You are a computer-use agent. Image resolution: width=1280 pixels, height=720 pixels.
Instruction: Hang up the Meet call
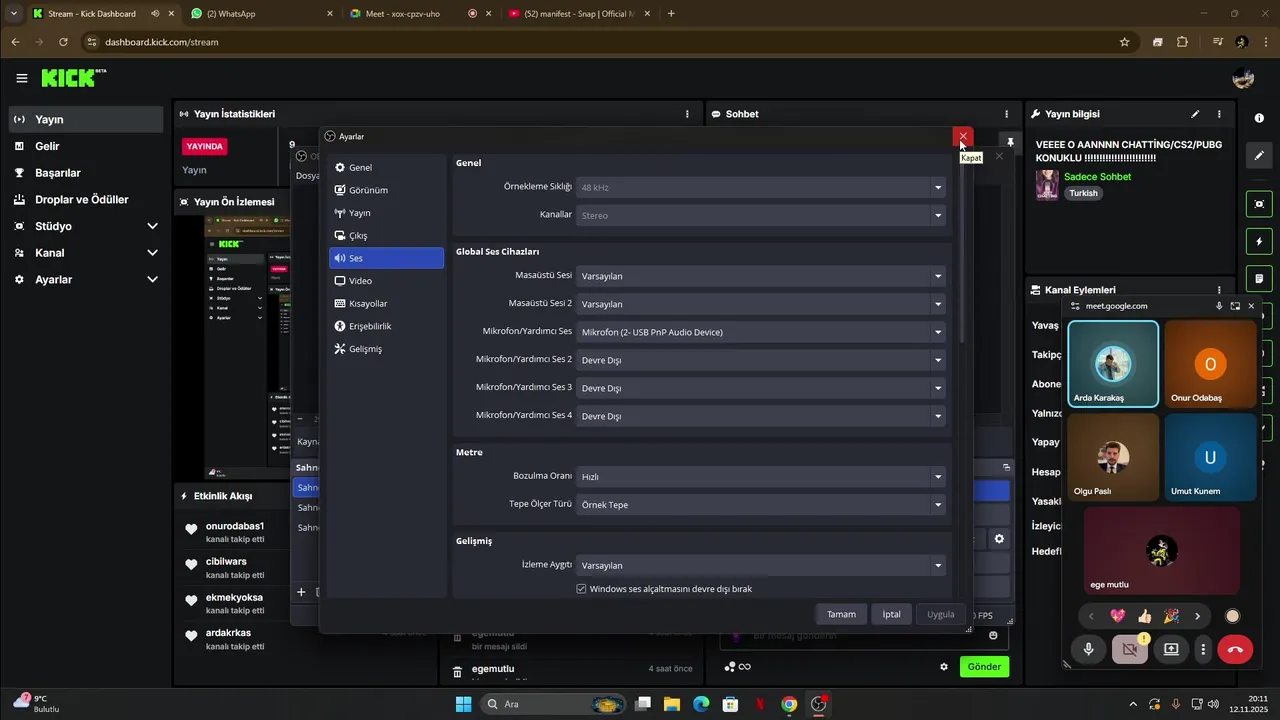point(1235,649)
